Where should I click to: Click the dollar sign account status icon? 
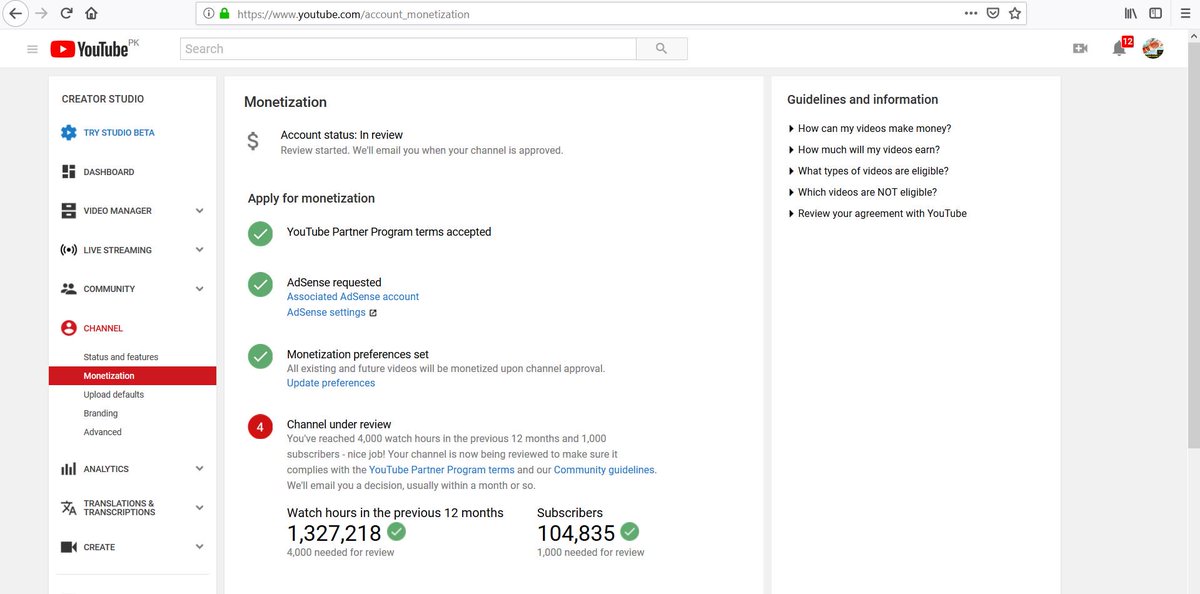pyautogui.click(x=253, y=142)
